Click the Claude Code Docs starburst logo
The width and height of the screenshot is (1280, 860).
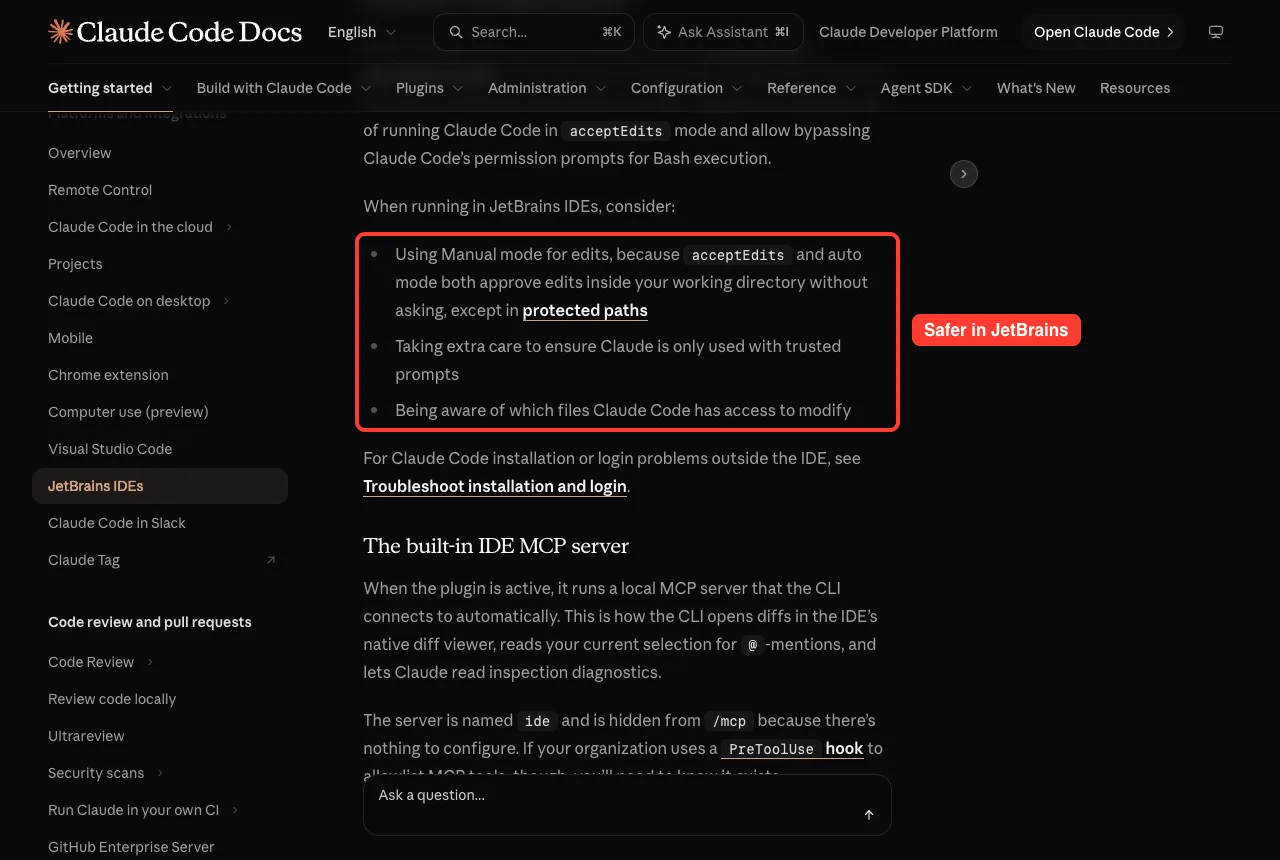pyautogui.click(x=60, y=32)
